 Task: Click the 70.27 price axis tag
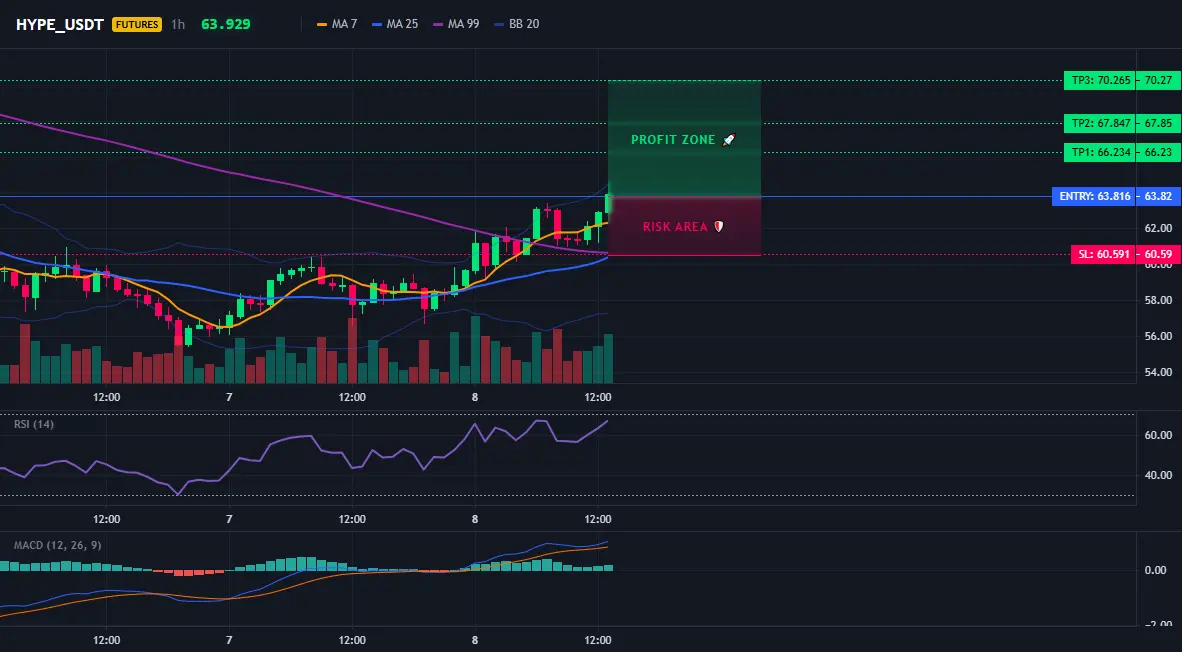click(x=1159, y=80)
